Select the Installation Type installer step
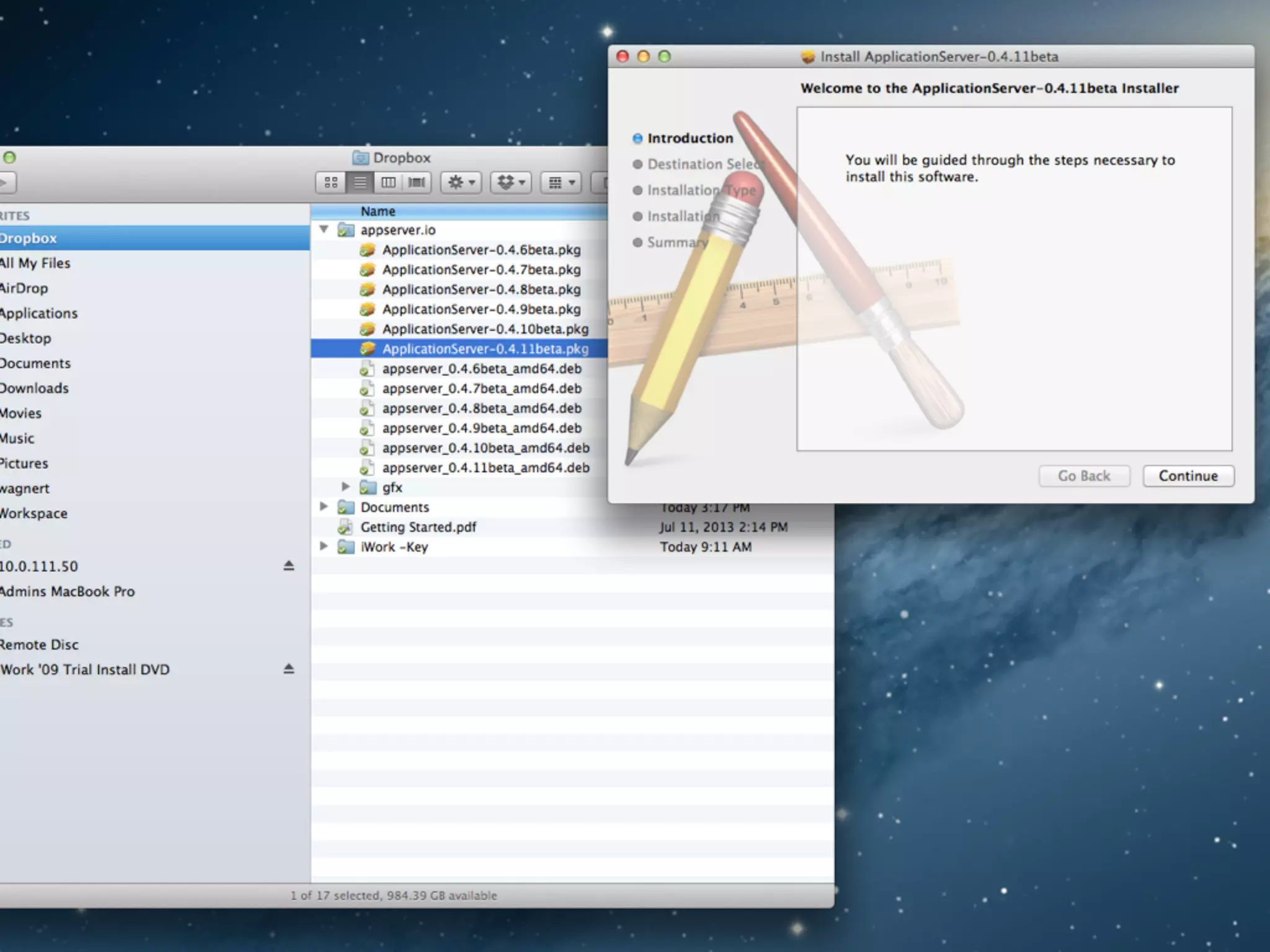 [x=695, y=190]
